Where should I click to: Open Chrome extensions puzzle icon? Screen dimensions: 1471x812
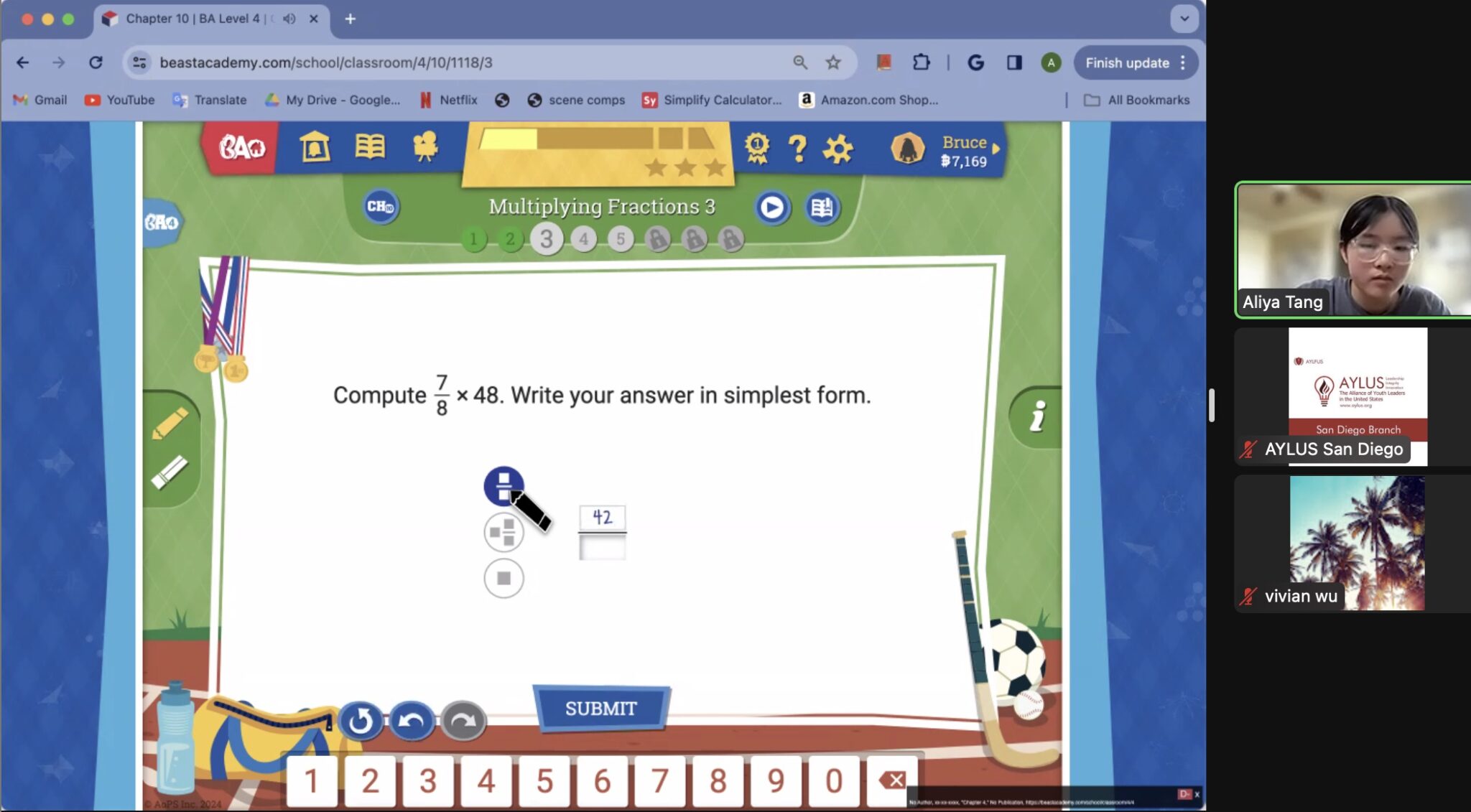coord(921,62)
